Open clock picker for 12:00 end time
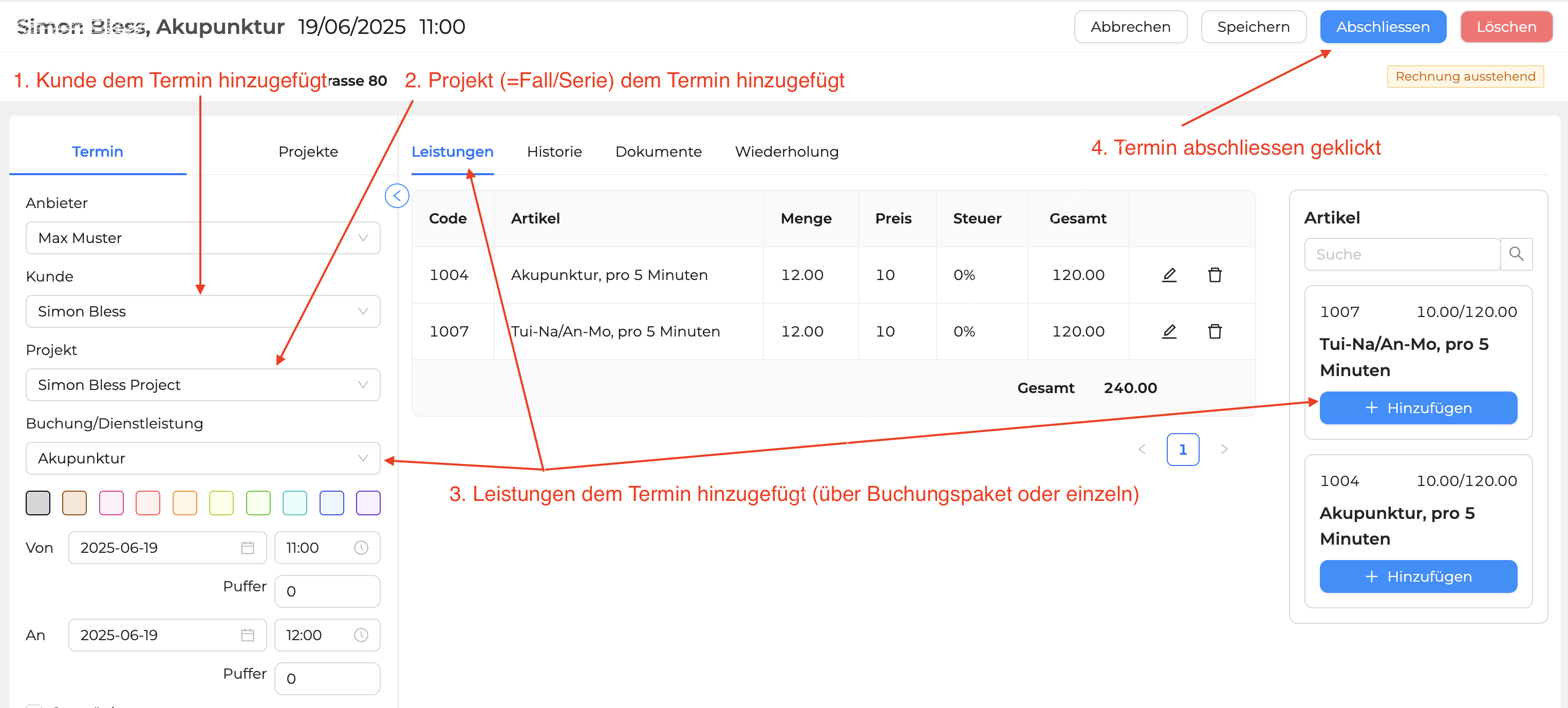Image resolution: width=1568 pixels, height=708 pixels. [x=361, y=635]
